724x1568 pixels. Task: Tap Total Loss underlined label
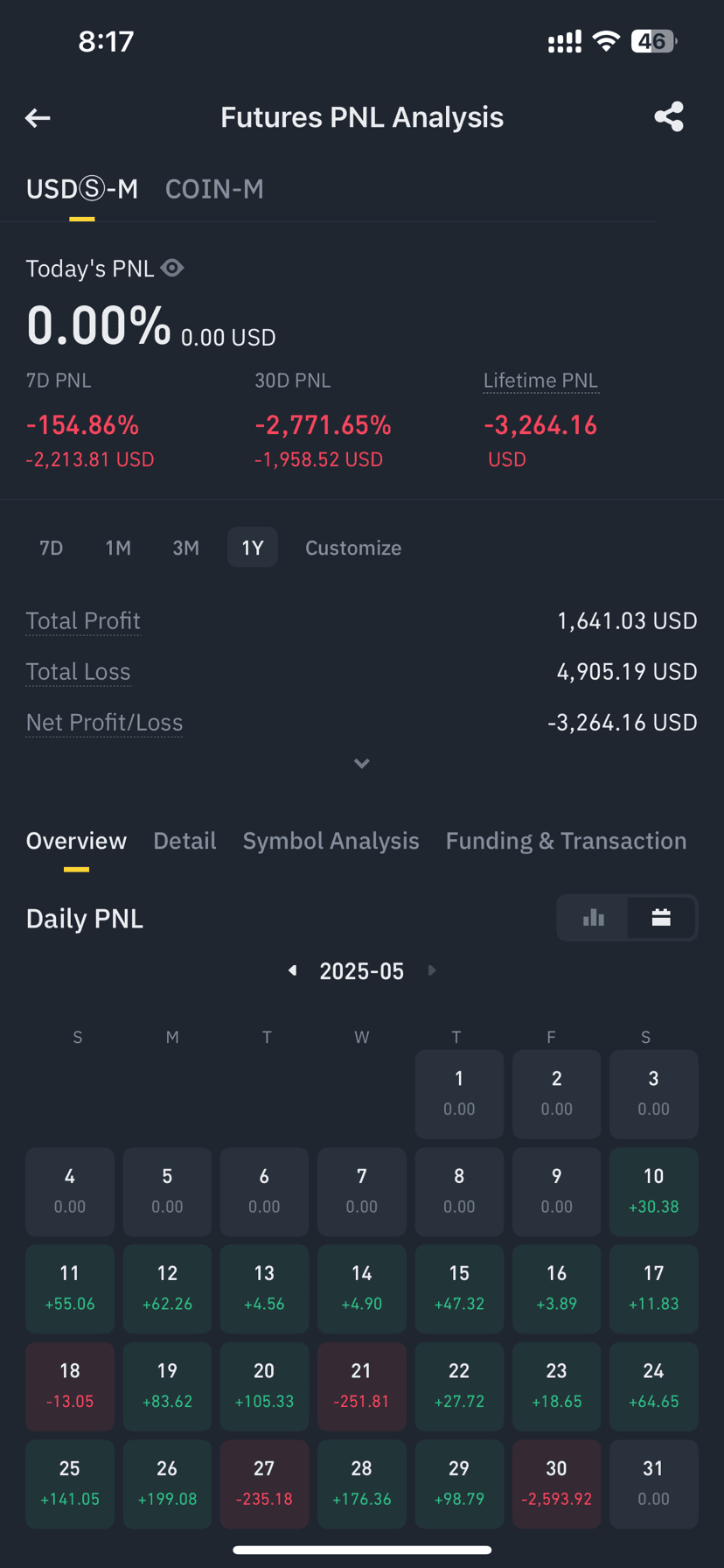(x=78, y=672)
